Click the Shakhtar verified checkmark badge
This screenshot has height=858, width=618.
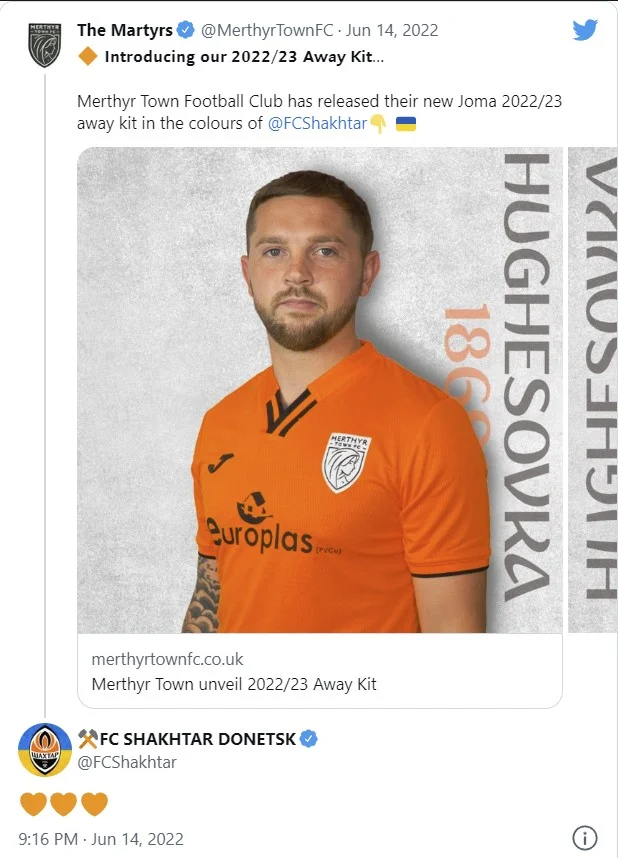click(309, 739)
